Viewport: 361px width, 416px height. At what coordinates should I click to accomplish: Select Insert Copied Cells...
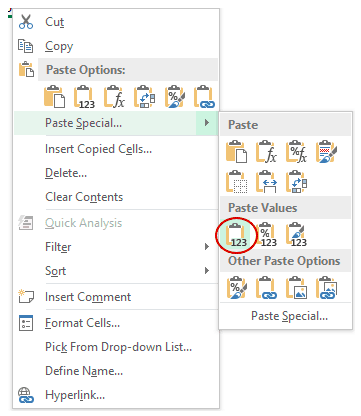tap(116, 149)
